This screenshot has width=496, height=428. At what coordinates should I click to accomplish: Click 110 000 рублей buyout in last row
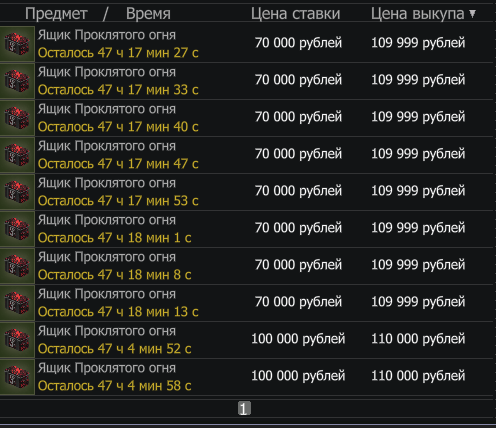tap(418, 376)
